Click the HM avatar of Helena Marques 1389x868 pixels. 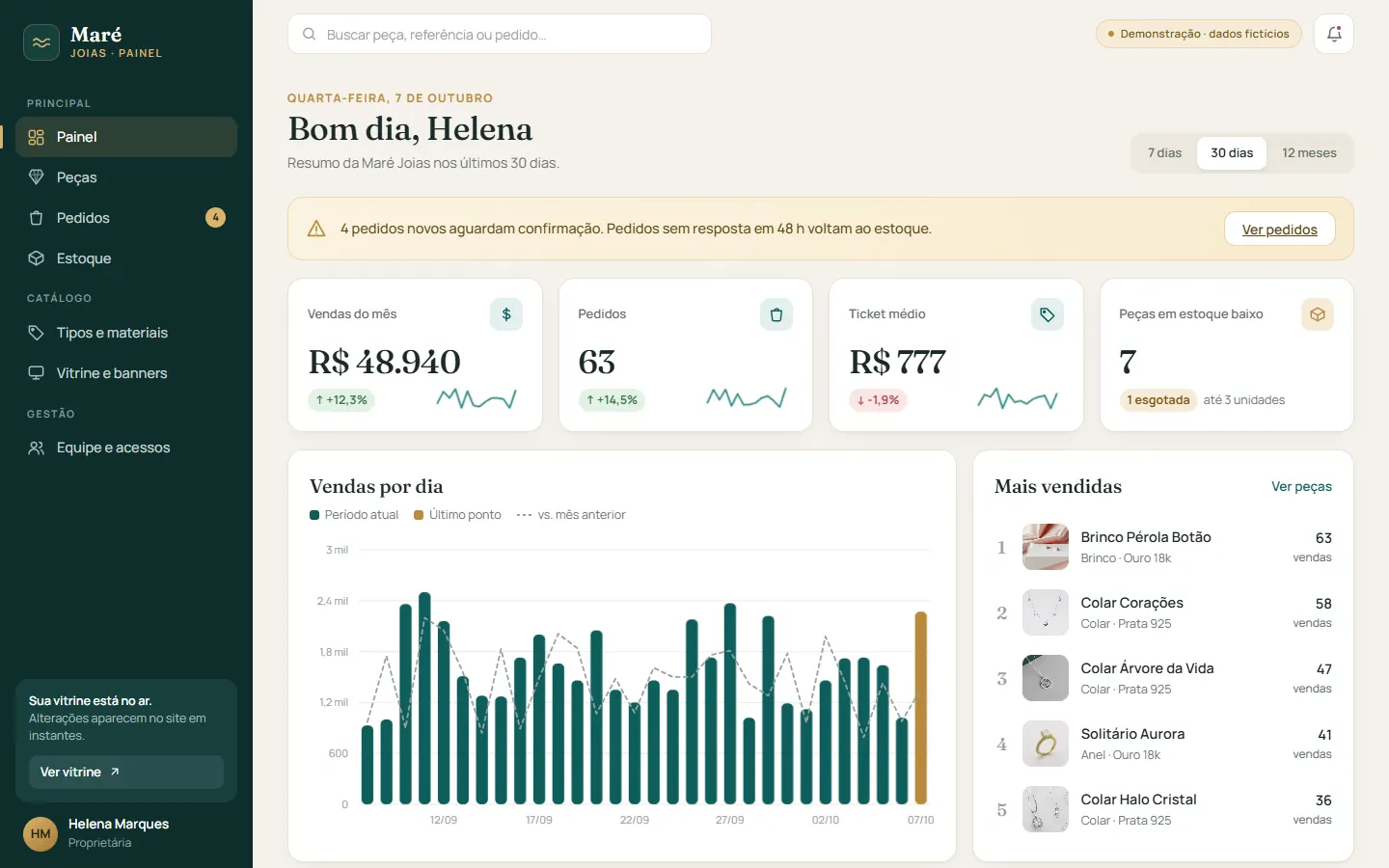[x=41, y=833]
